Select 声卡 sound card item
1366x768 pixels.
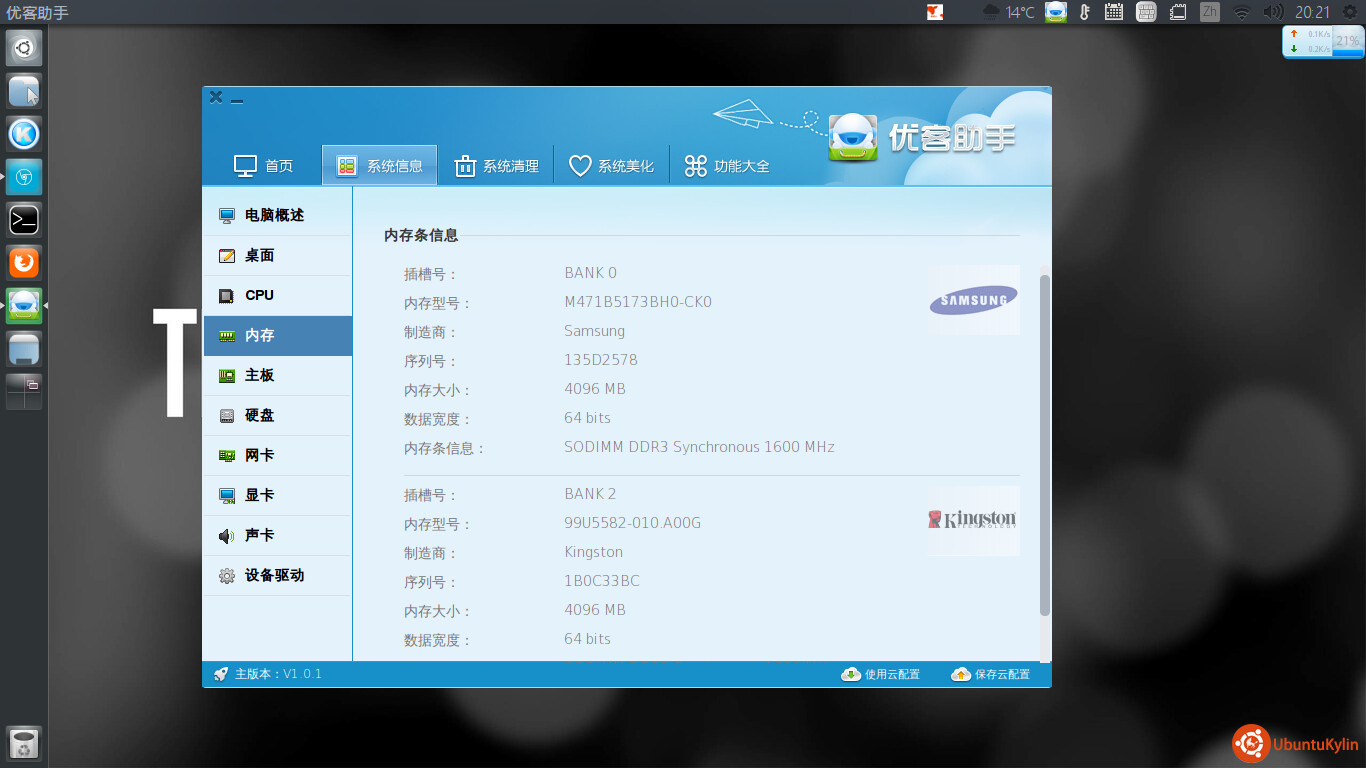[259, 535]
